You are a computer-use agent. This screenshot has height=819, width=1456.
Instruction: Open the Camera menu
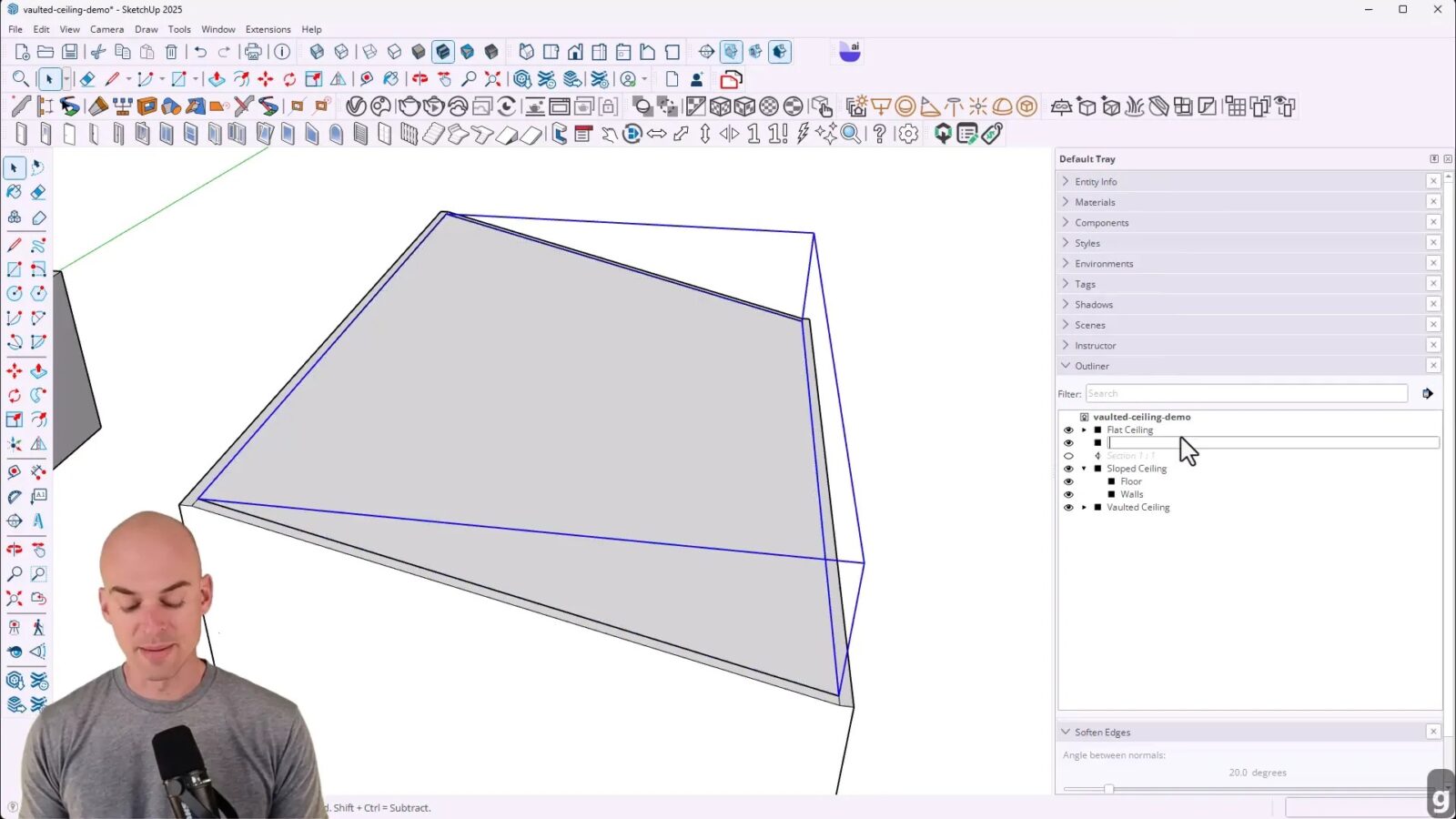tap(106, 28)
